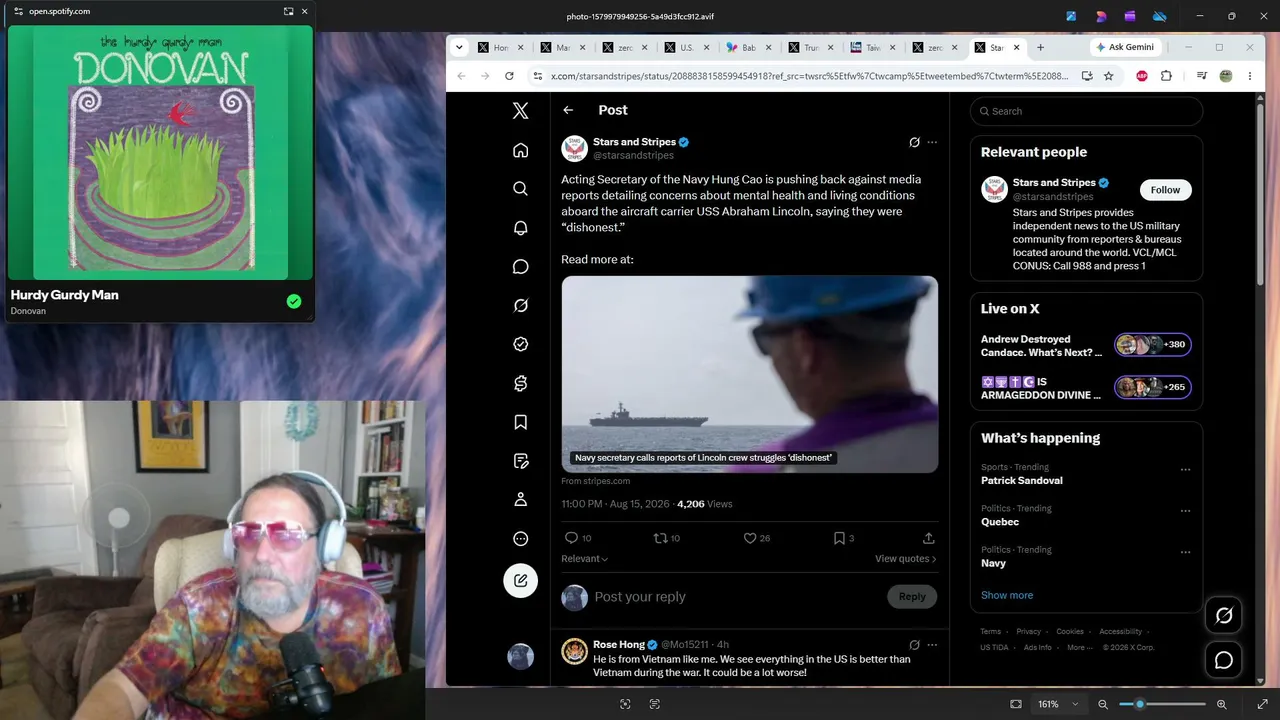Expand the Relevant replies sort dropdown
Image resolution: width=1280 pixels, height=720 pixels.
[585, 559]
